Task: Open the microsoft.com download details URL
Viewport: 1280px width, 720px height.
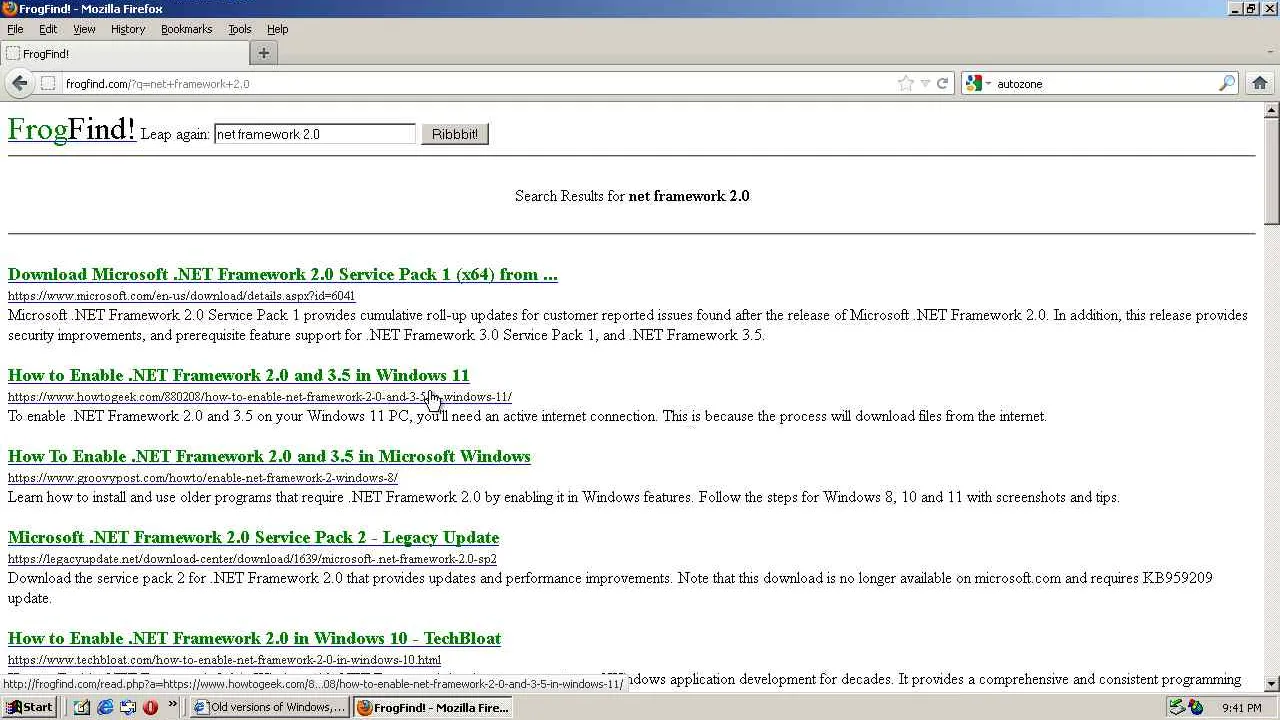Action: (181, 296)
